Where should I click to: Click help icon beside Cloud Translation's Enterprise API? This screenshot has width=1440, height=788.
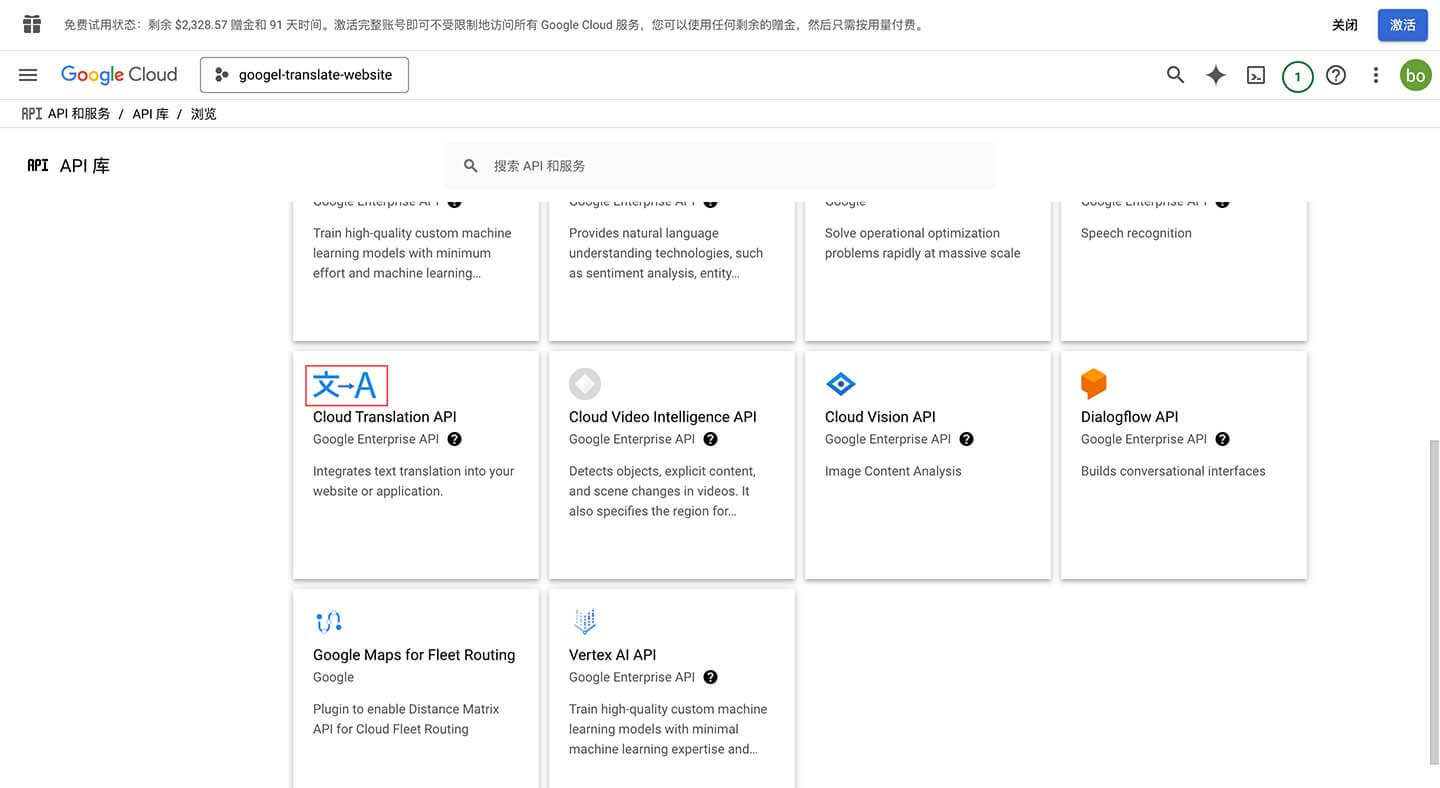click(x=454, y=439)
